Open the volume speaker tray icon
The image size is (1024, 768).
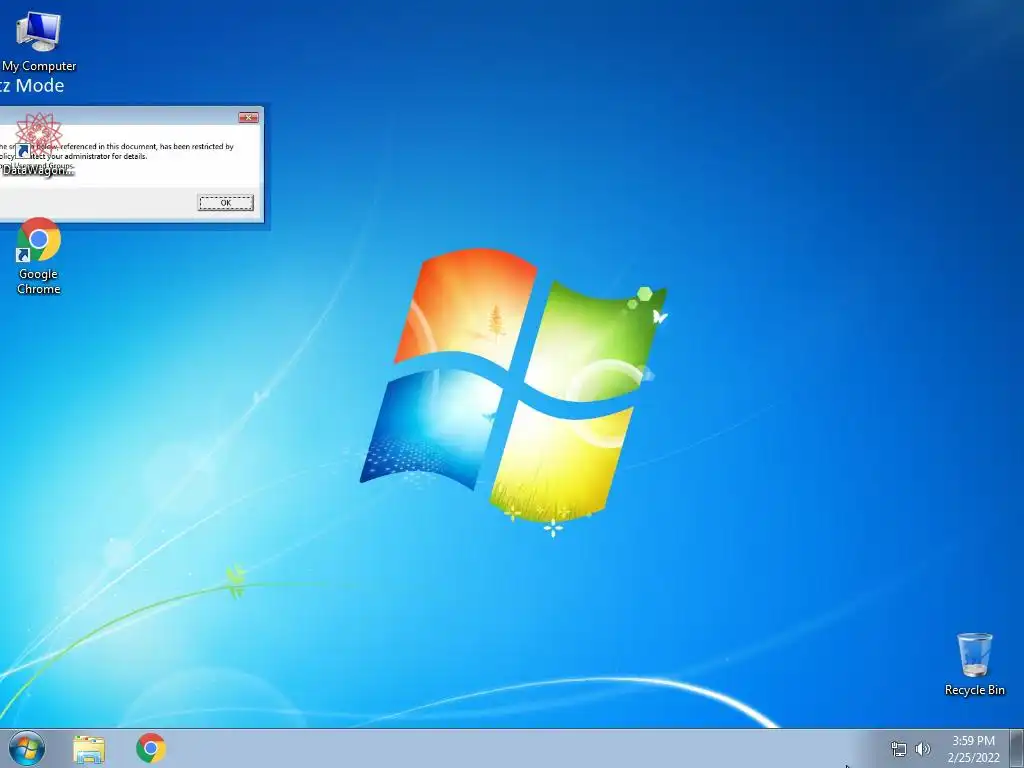[x=923, y=749]
